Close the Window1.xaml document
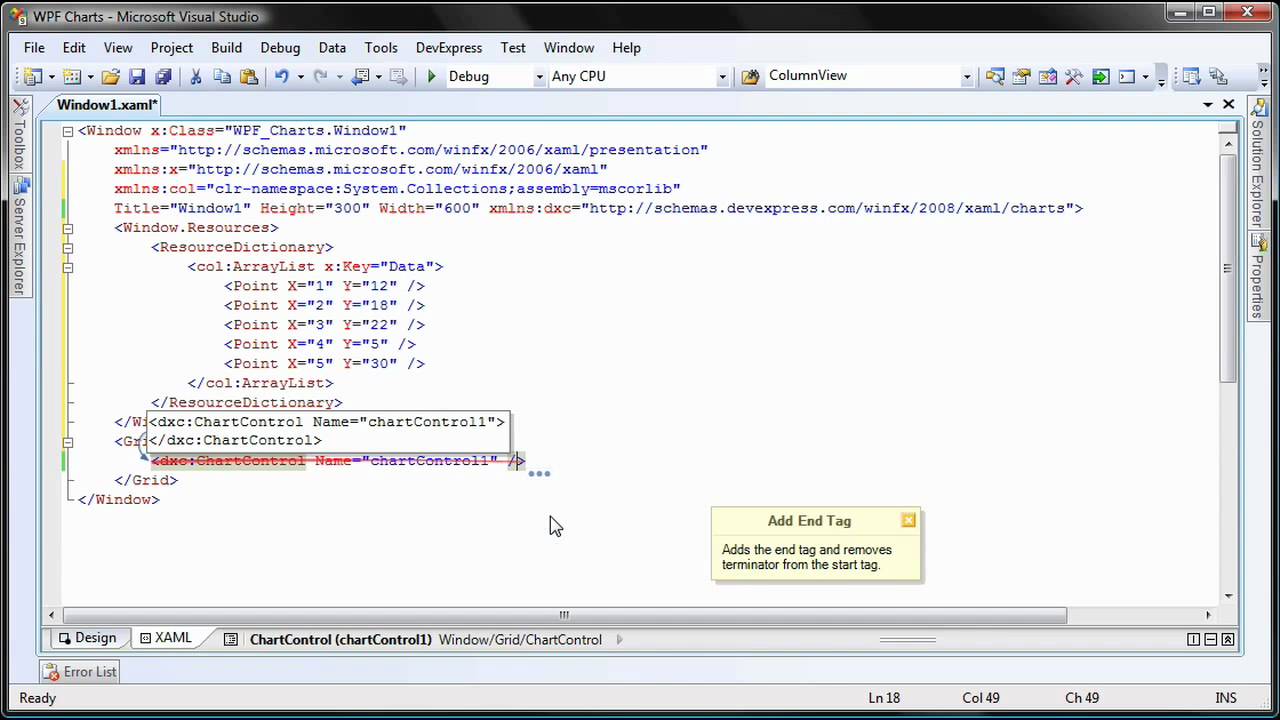The image size is (1280, 720). click(x=1229, y=105)
